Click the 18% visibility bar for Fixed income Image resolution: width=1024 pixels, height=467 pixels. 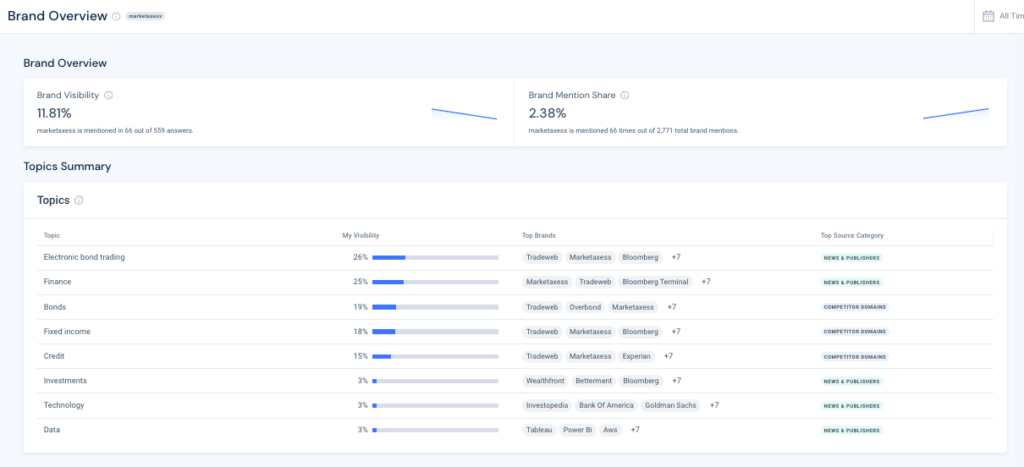pyautogui.click(x=435, y=332)
